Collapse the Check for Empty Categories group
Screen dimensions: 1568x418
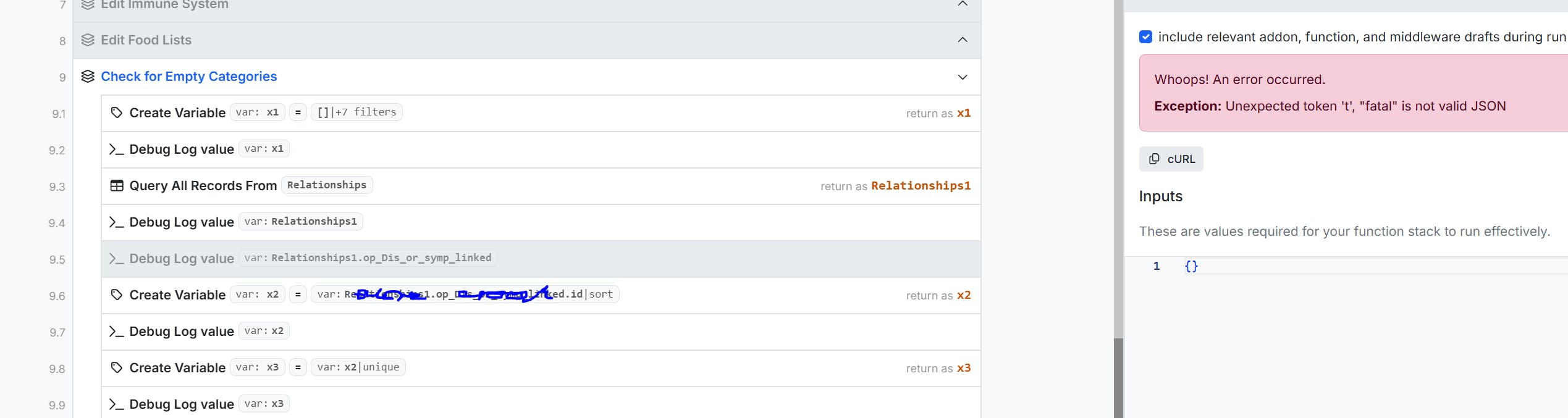tap(962, 77)
